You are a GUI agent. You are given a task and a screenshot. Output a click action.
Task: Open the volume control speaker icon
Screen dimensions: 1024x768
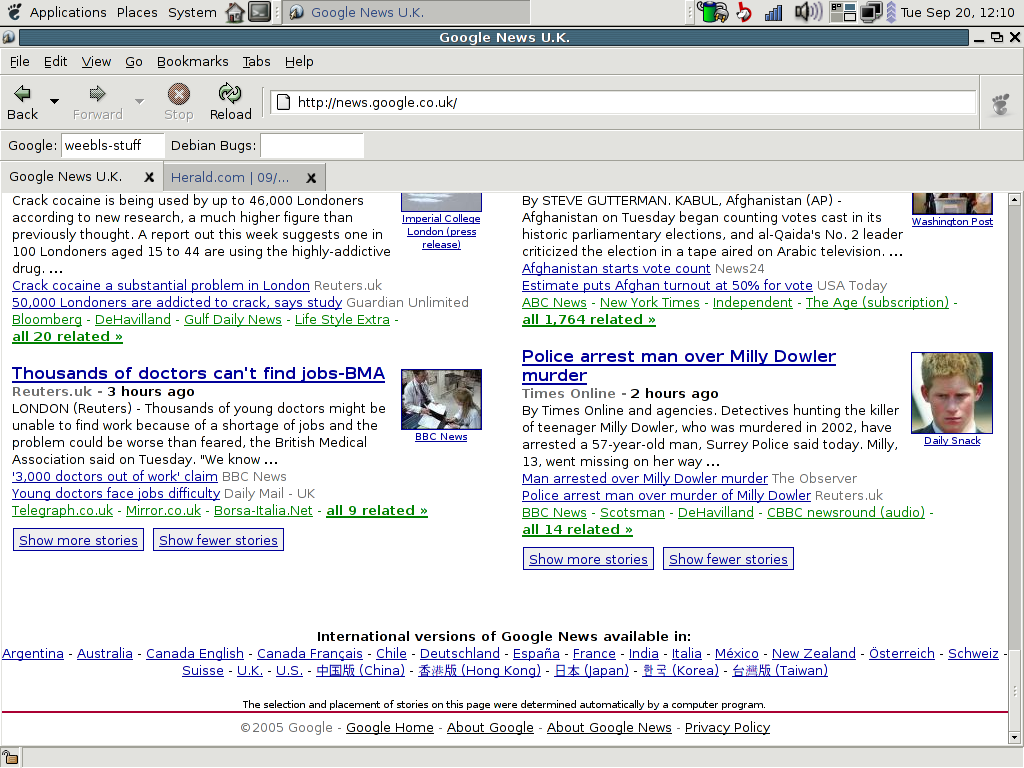(808, 12)
